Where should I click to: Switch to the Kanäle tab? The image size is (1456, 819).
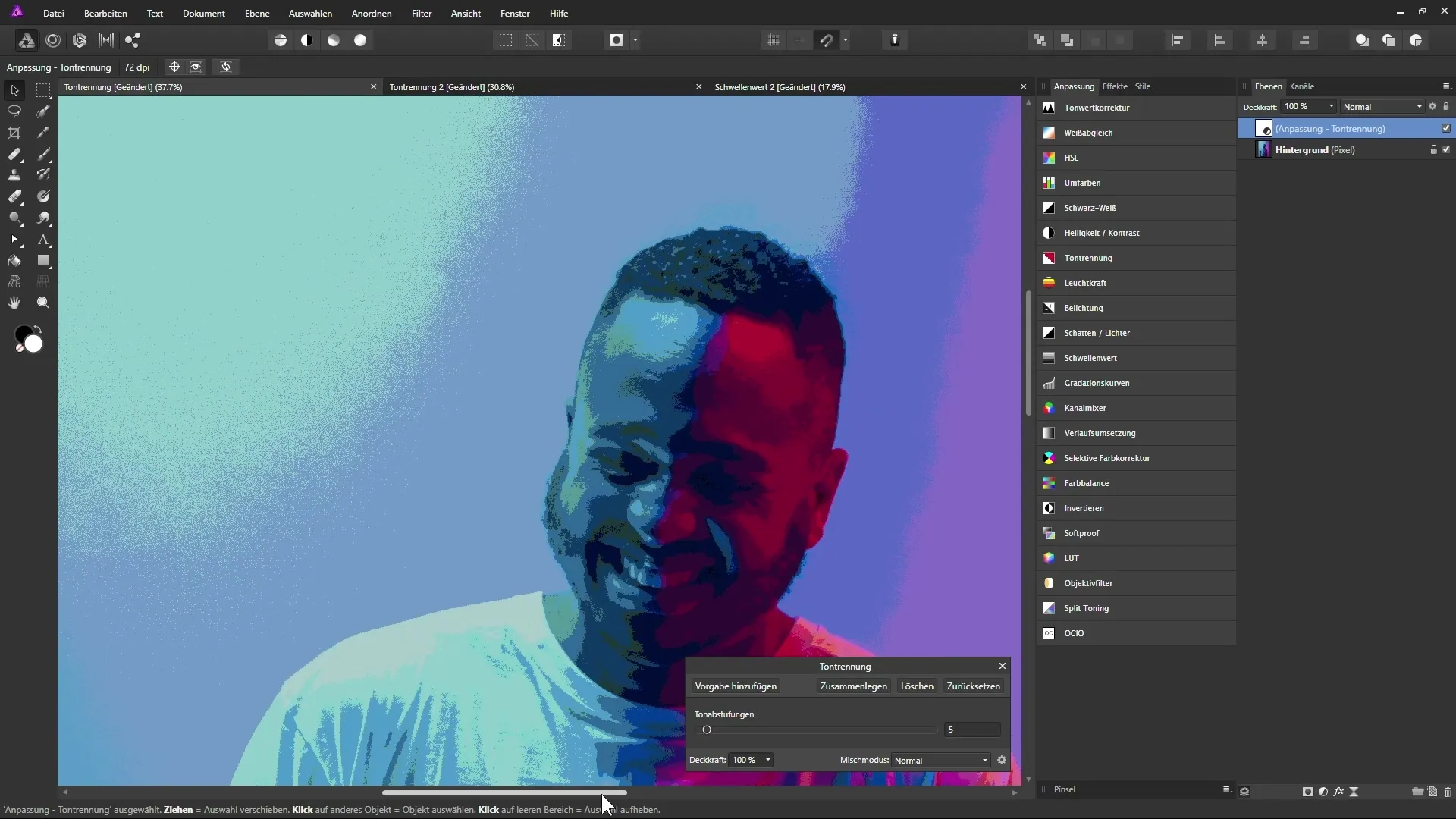pyautogui.click(x=1302, y=86)
